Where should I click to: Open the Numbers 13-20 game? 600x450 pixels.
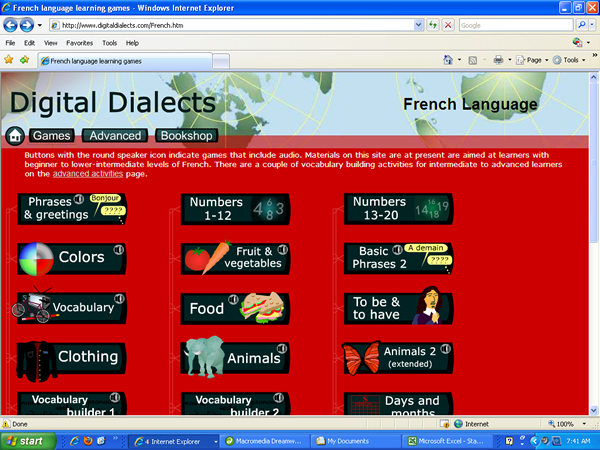coord(398,209)
